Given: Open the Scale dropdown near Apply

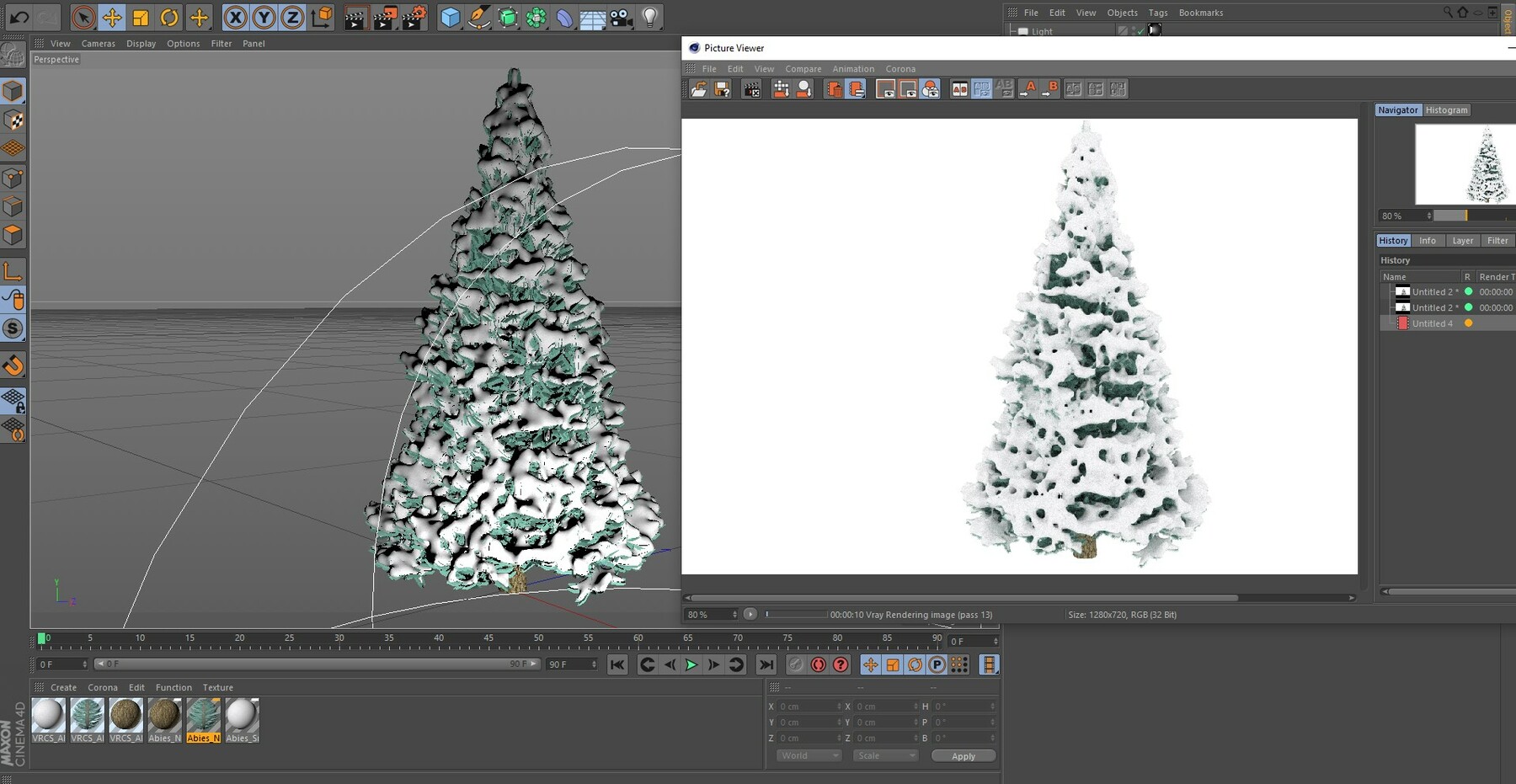Looking at the screenshot, I should point(884,755).
